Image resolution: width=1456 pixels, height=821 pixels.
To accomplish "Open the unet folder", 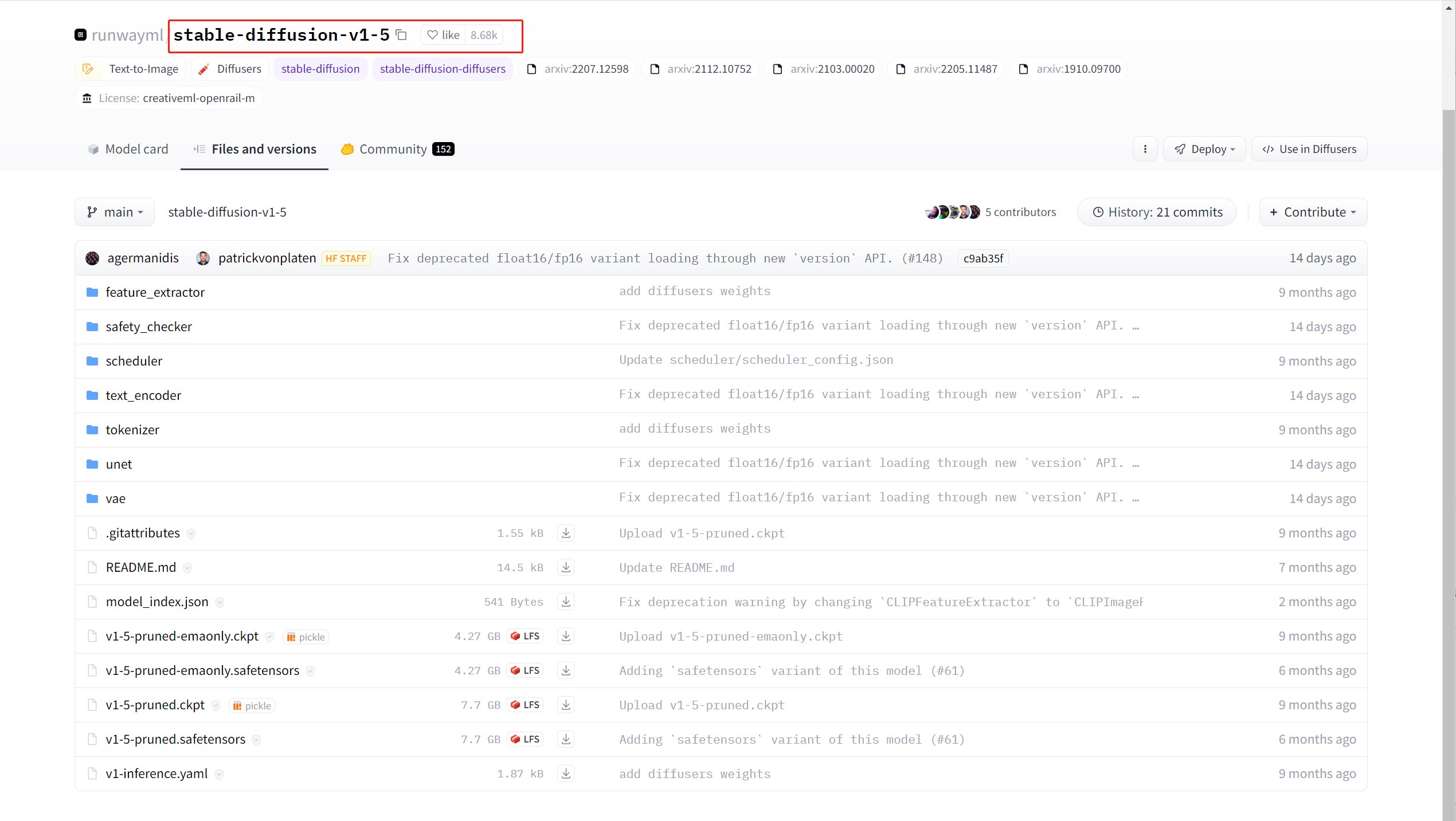I will (119, 464).
